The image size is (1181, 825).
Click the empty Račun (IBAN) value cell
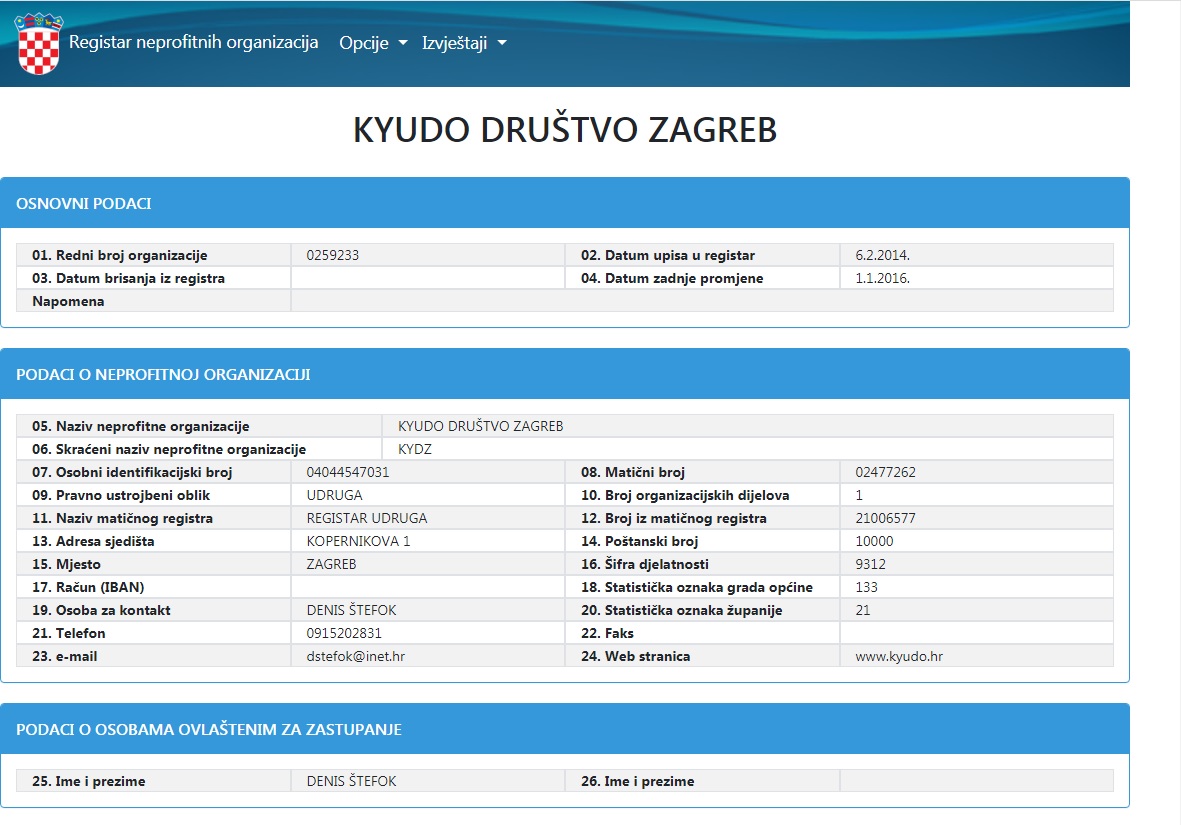tap(427, 587)
